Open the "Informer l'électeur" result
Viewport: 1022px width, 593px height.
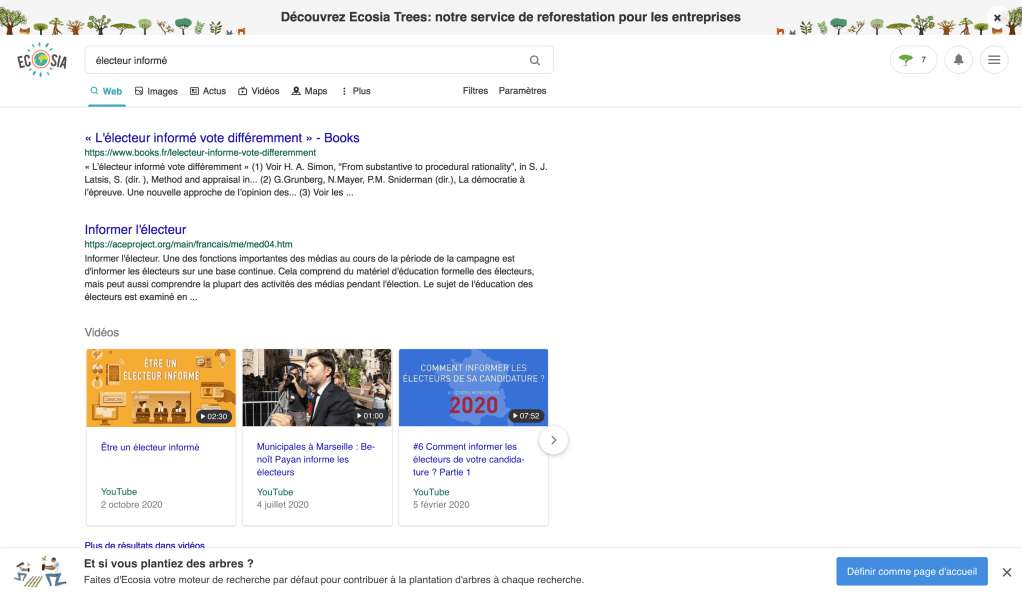[135, 230]
